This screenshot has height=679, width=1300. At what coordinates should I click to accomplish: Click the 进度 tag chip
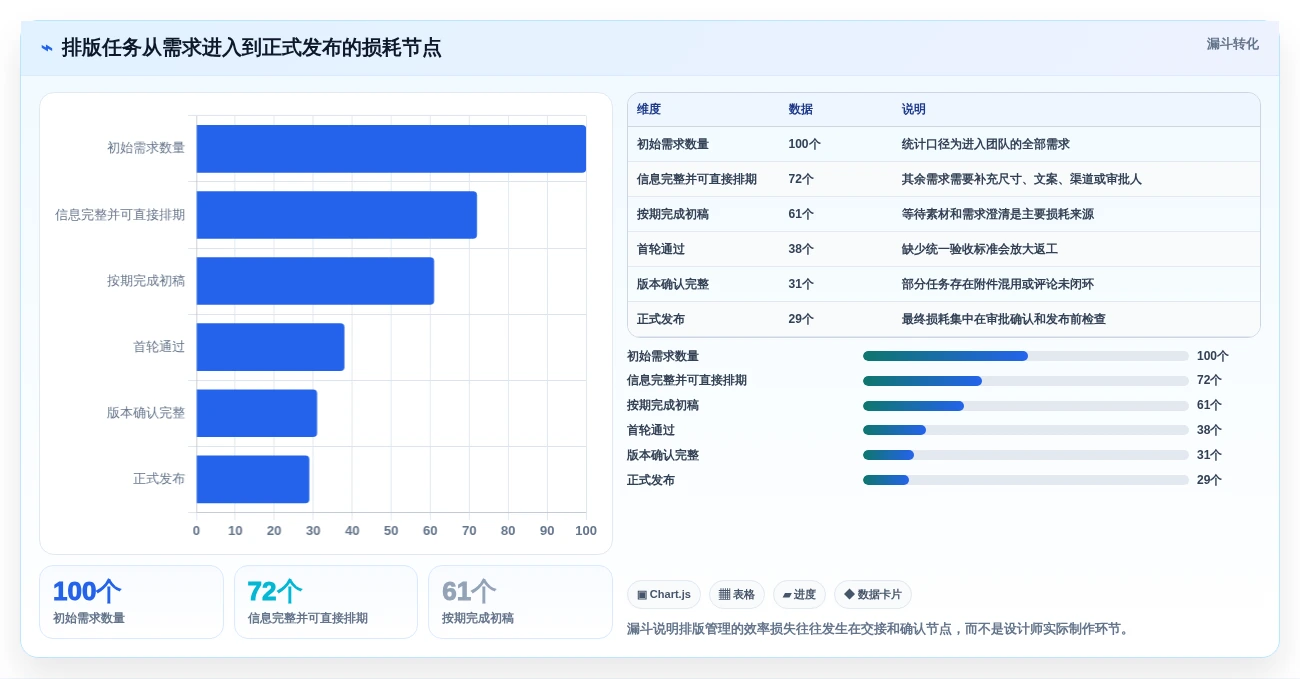(799, 594)
